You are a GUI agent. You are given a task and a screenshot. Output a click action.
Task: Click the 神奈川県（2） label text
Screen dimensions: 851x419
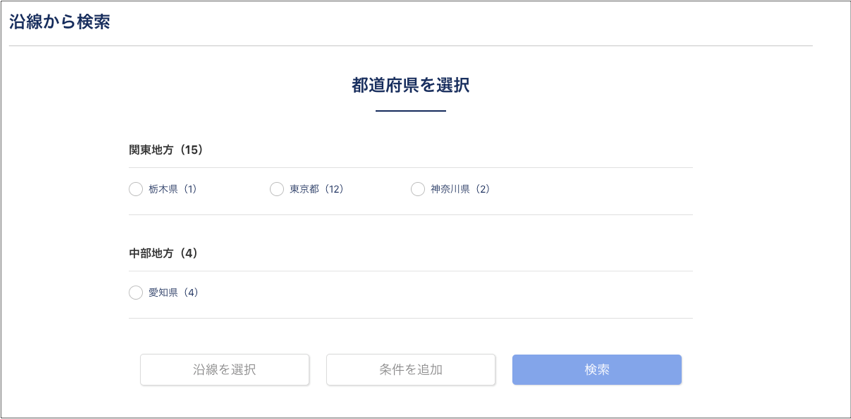point(460,189)
